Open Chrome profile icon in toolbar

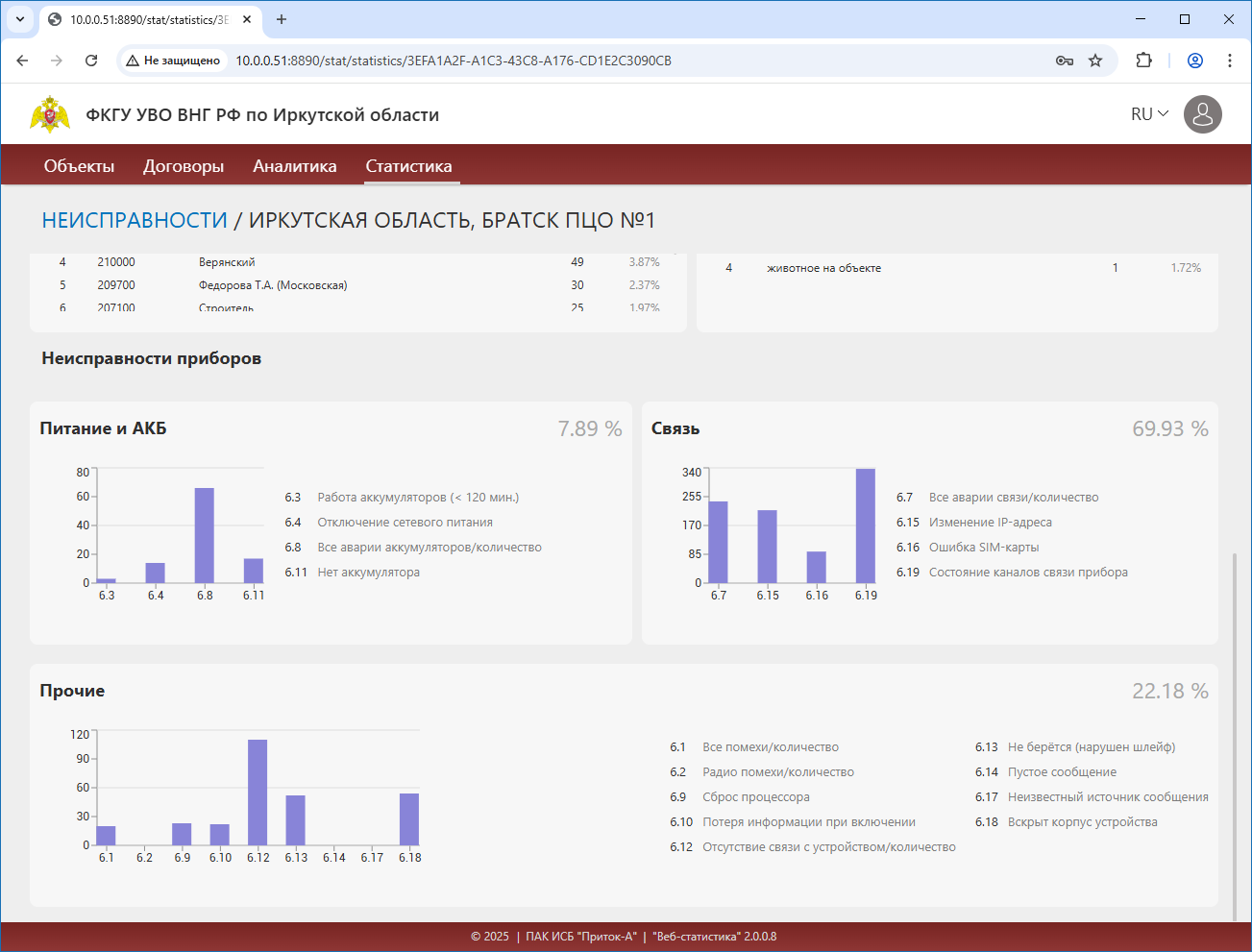pos(1195,61)
